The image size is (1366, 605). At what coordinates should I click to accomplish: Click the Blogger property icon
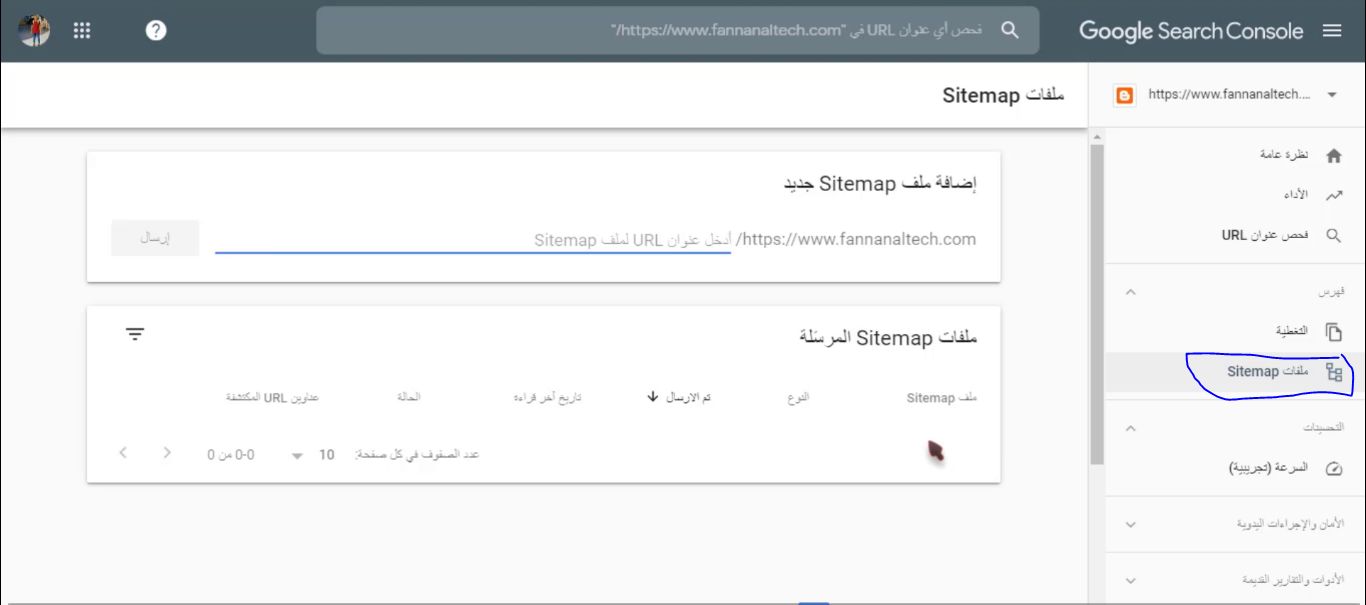(1125, 95)
